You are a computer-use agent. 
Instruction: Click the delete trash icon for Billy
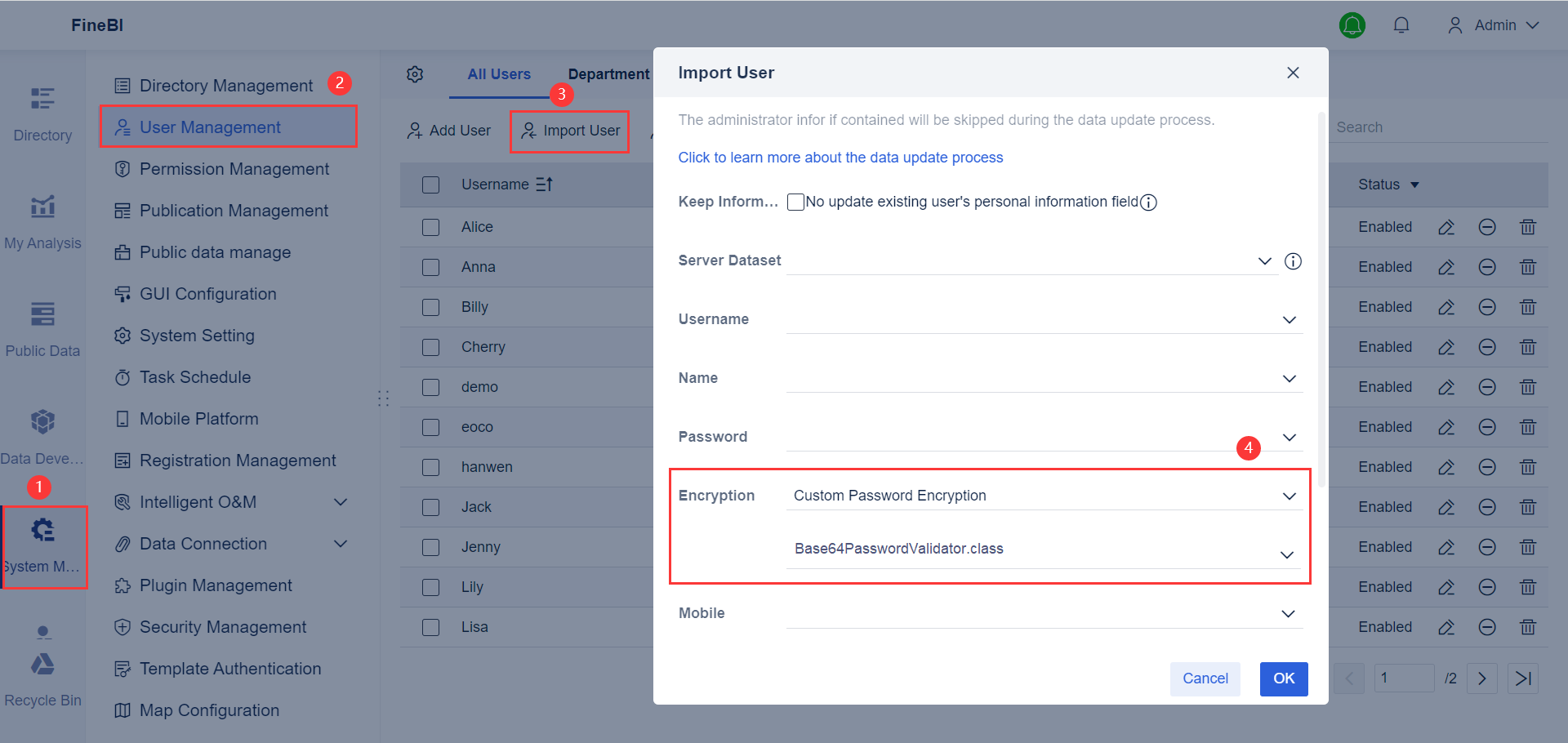(x=1528, y=307)
